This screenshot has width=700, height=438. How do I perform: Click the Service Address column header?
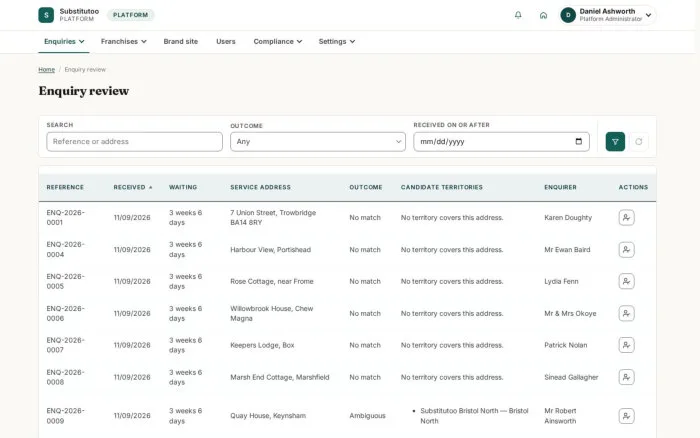(x=260, y=188)
